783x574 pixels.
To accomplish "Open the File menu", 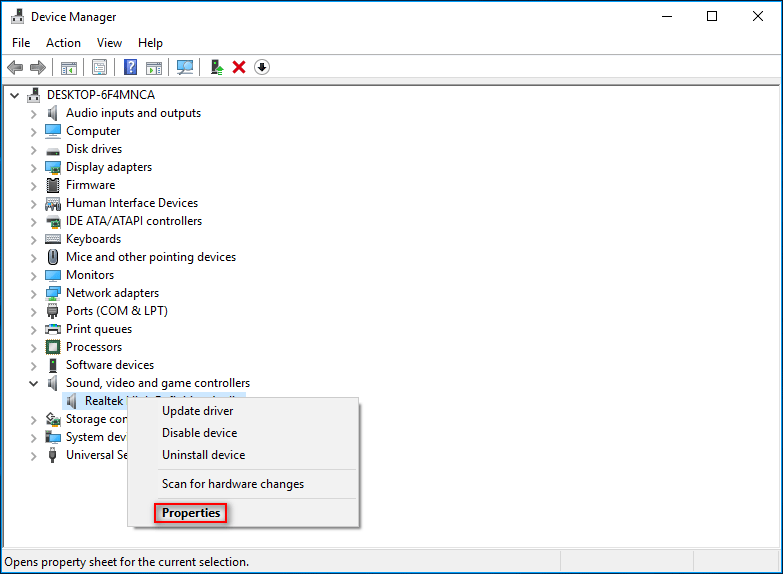I will coord(21,43).
